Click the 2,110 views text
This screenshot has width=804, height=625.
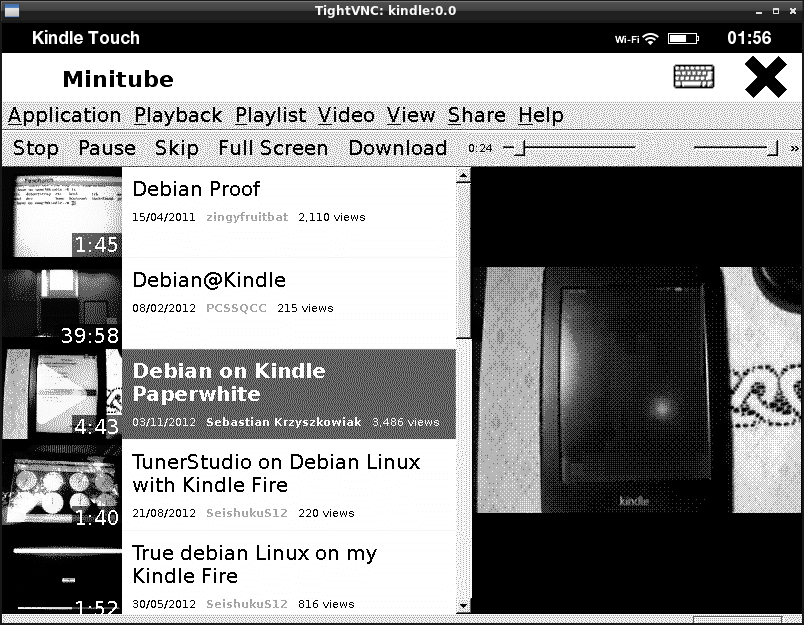(332, 217)
